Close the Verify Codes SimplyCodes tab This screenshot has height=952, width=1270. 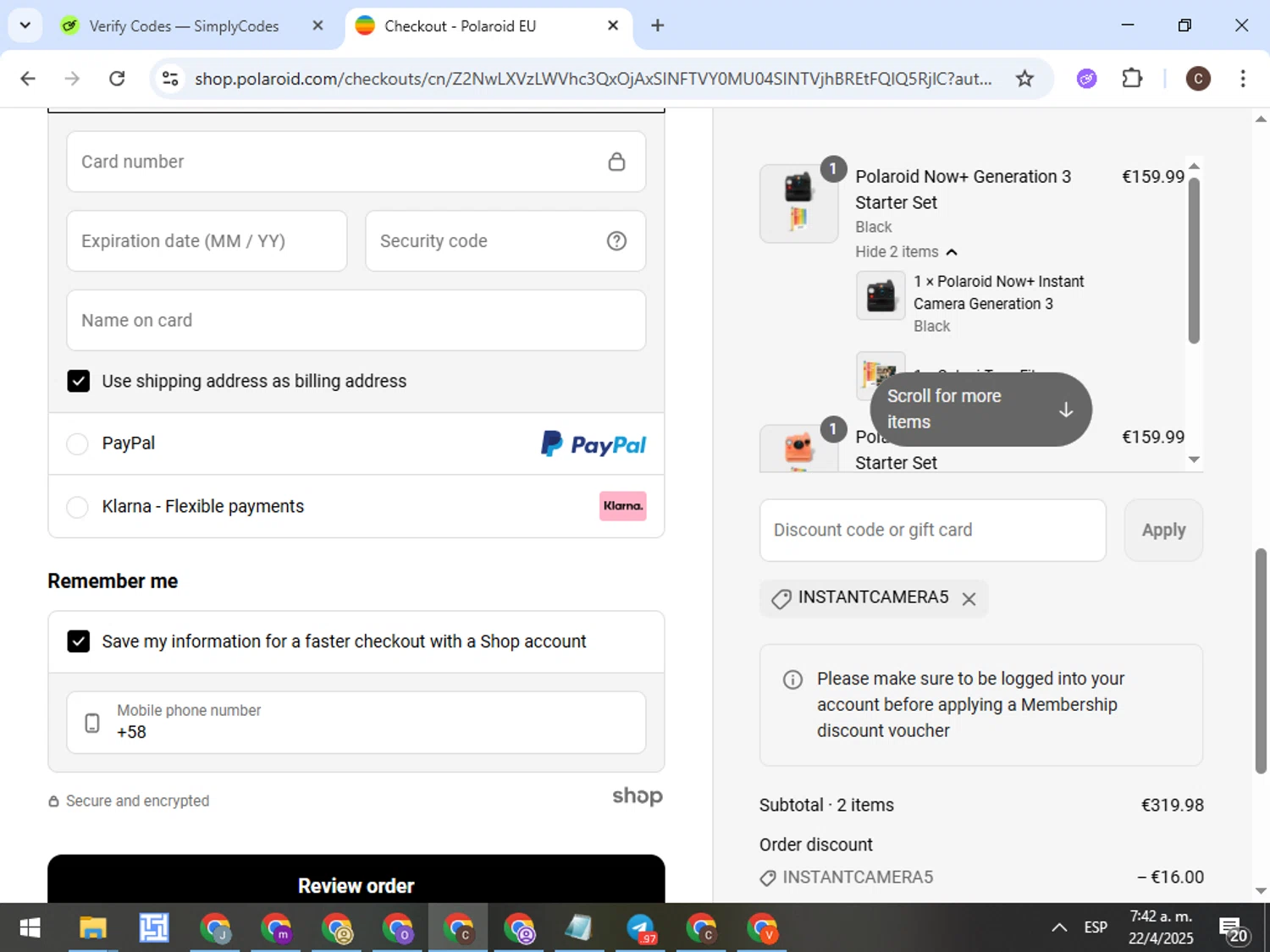[317, 25]
